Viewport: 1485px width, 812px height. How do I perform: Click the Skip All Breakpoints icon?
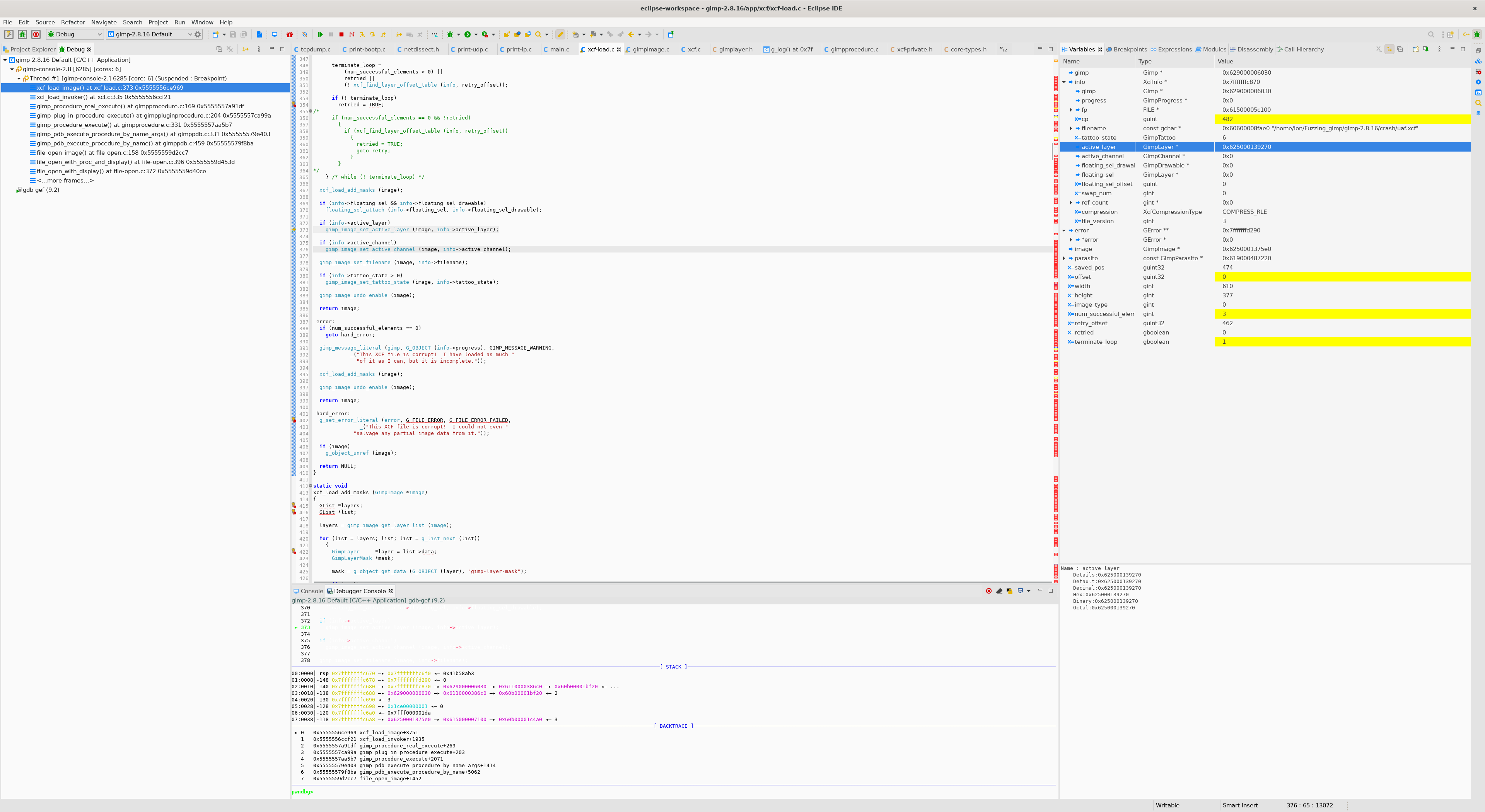click(x=305, y=34)
